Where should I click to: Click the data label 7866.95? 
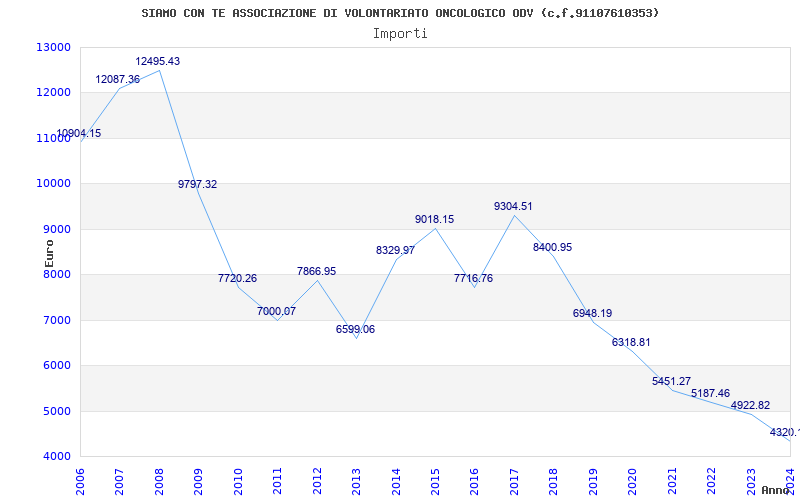[316, 271]
